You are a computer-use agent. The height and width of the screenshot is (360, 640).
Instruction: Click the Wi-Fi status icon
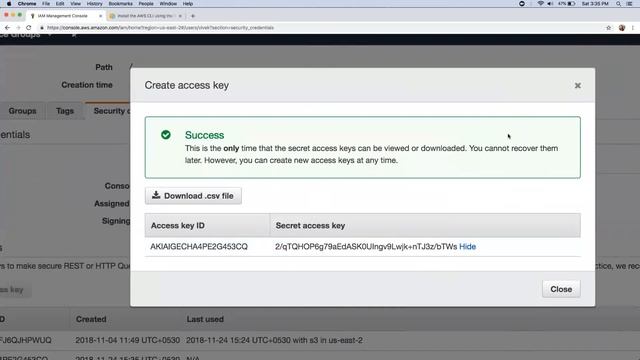coord(540,4)
